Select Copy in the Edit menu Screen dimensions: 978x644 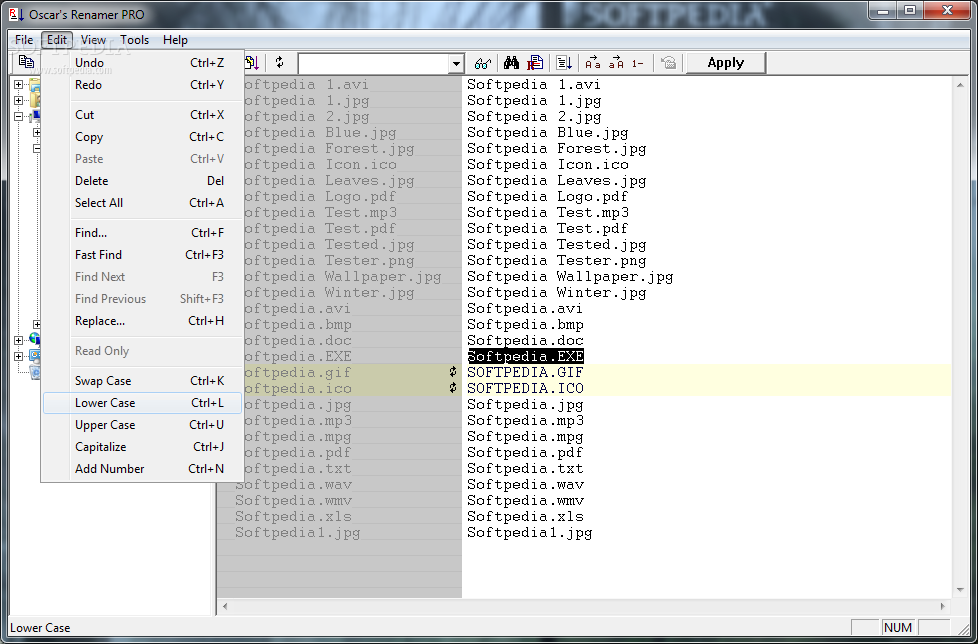tap(142, 137)
